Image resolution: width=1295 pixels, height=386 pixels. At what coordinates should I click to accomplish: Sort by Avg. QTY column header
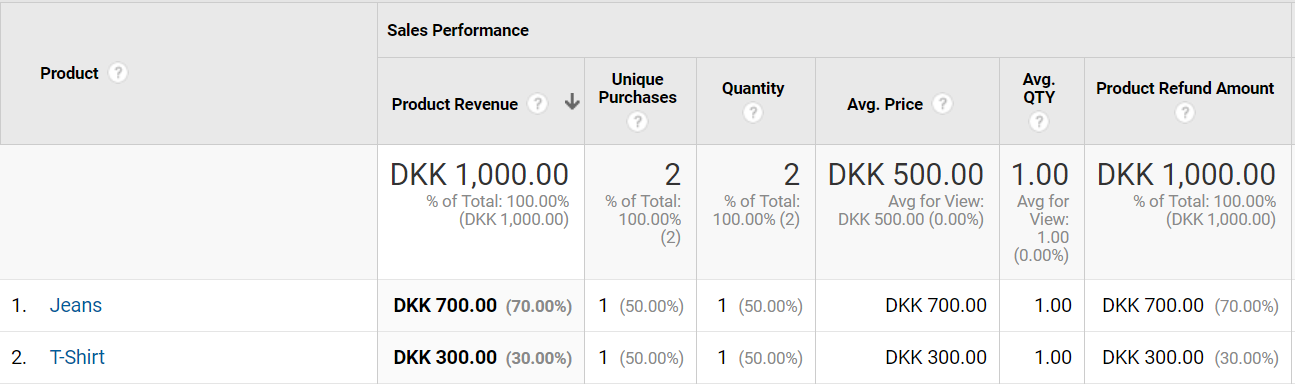(x=1039, y=88)
